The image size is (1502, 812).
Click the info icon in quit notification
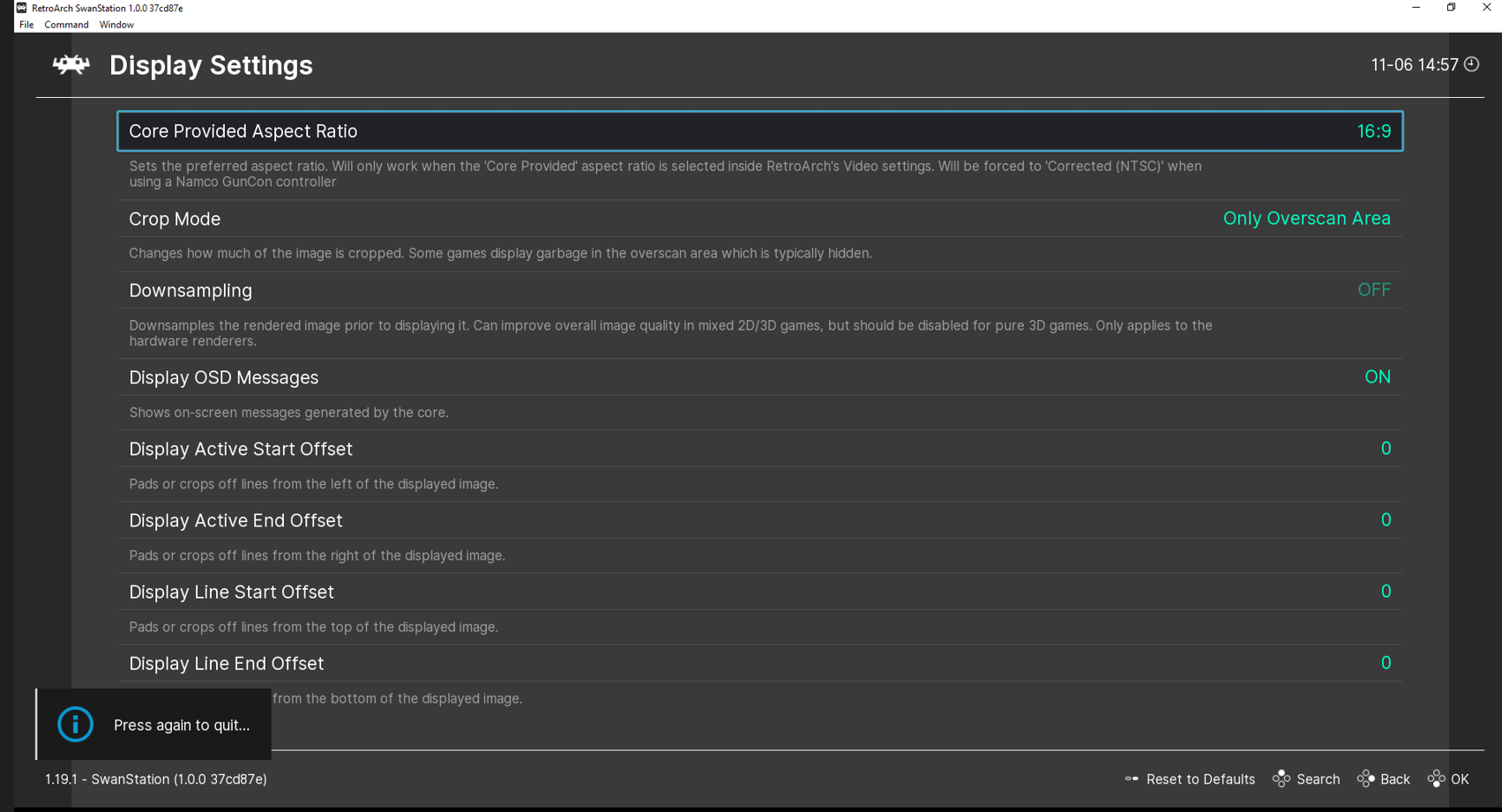tap(76, 725)
